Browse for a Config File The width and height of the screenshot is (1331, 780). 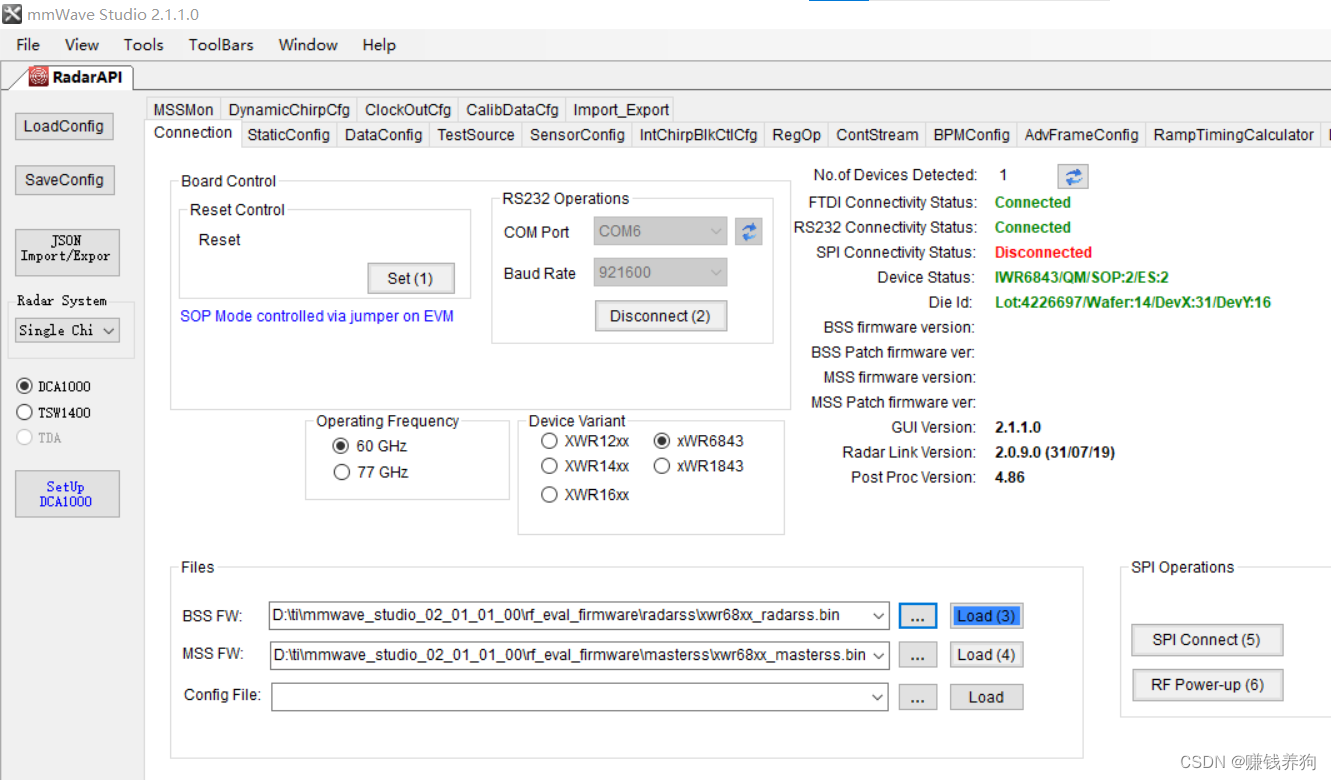917,696
